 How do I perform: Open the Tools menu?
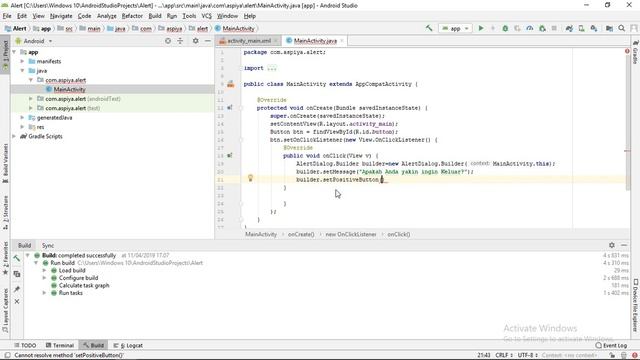click(189, 16)
